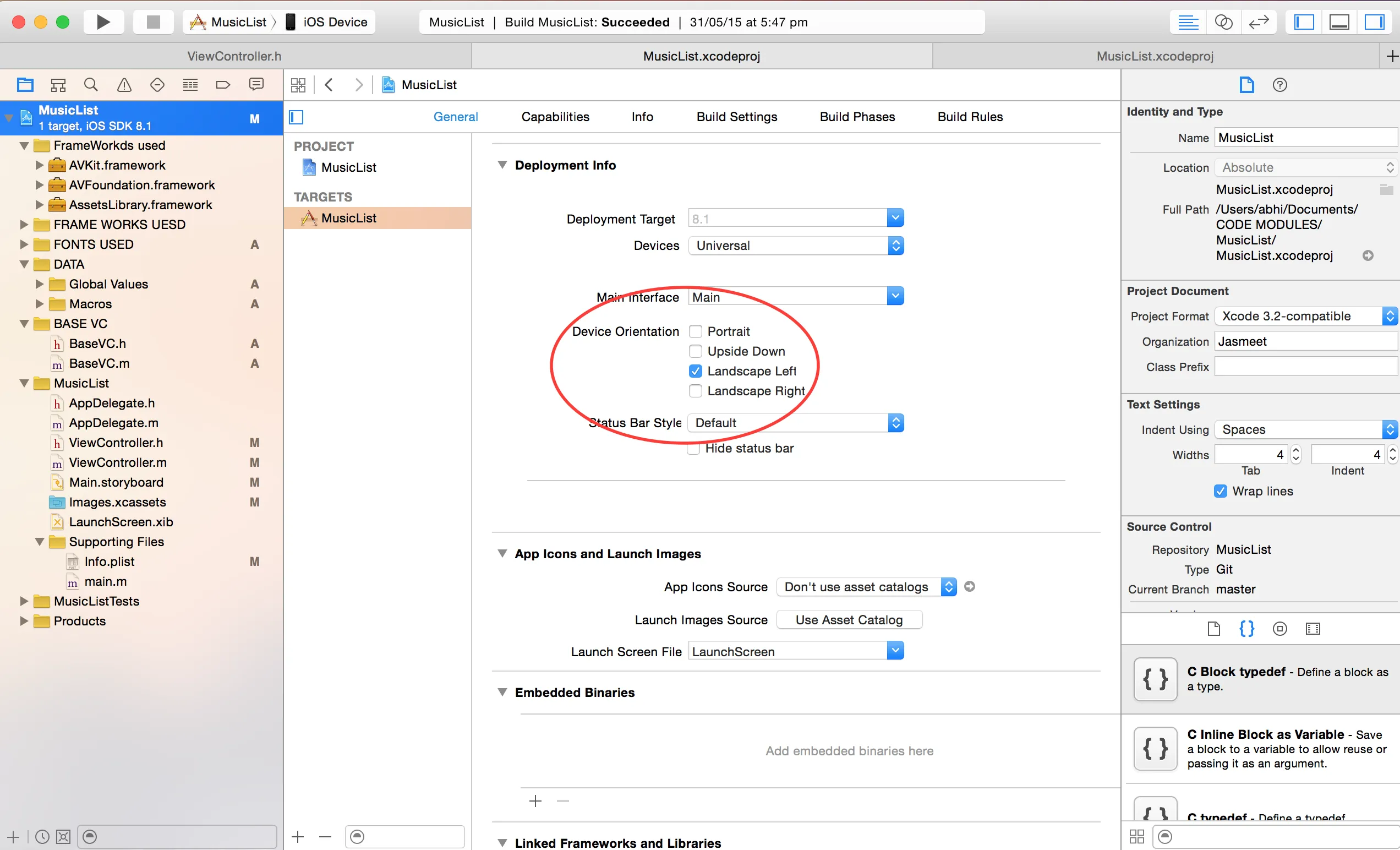Image resolution: width=1400 pixels, height=850 pixels.
Task: Click the Class Prefix input field
Action: (1305, 367)
